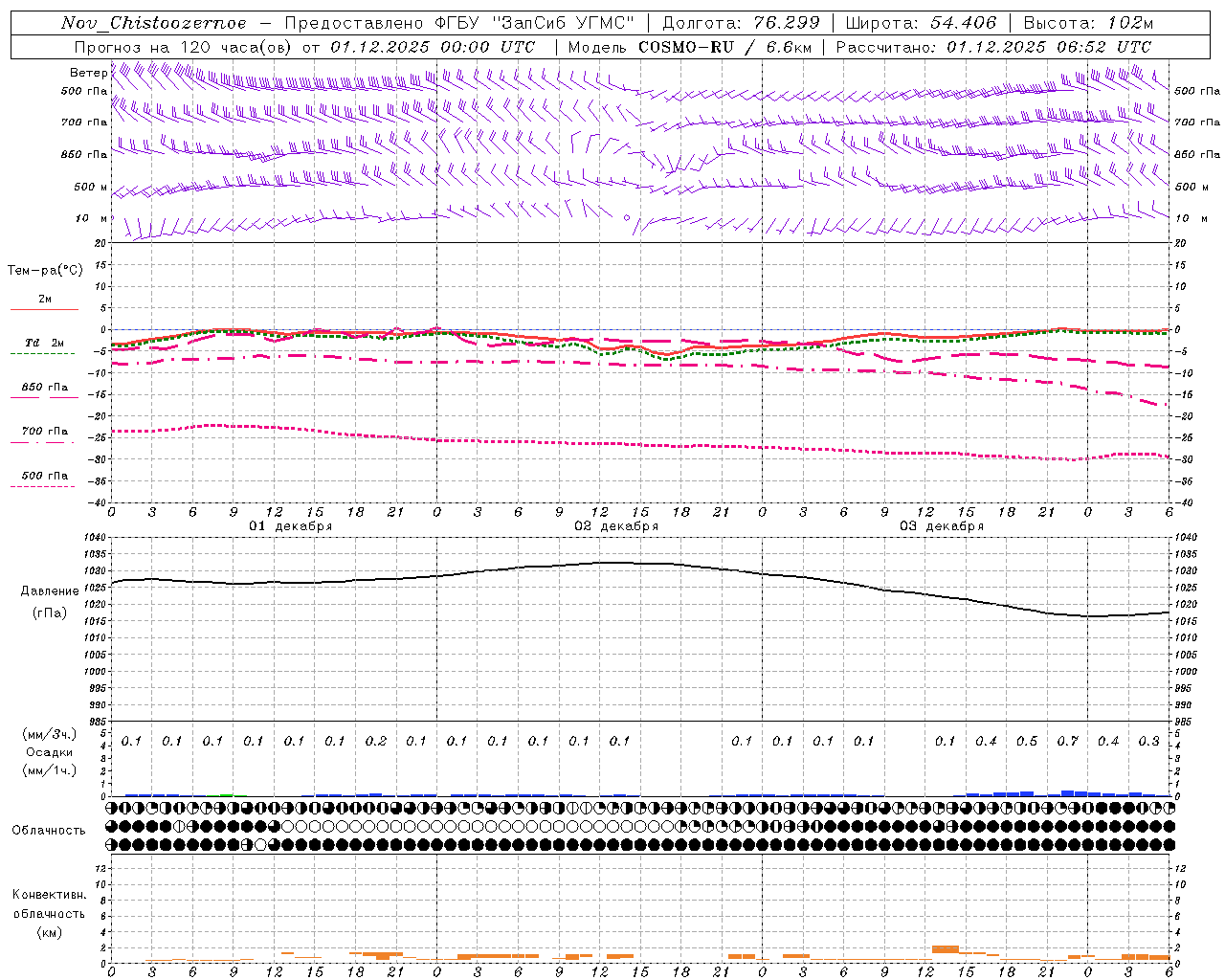Click the "(гПа)" pressure unit label
1225x980 pixels.
coord(50,612)
